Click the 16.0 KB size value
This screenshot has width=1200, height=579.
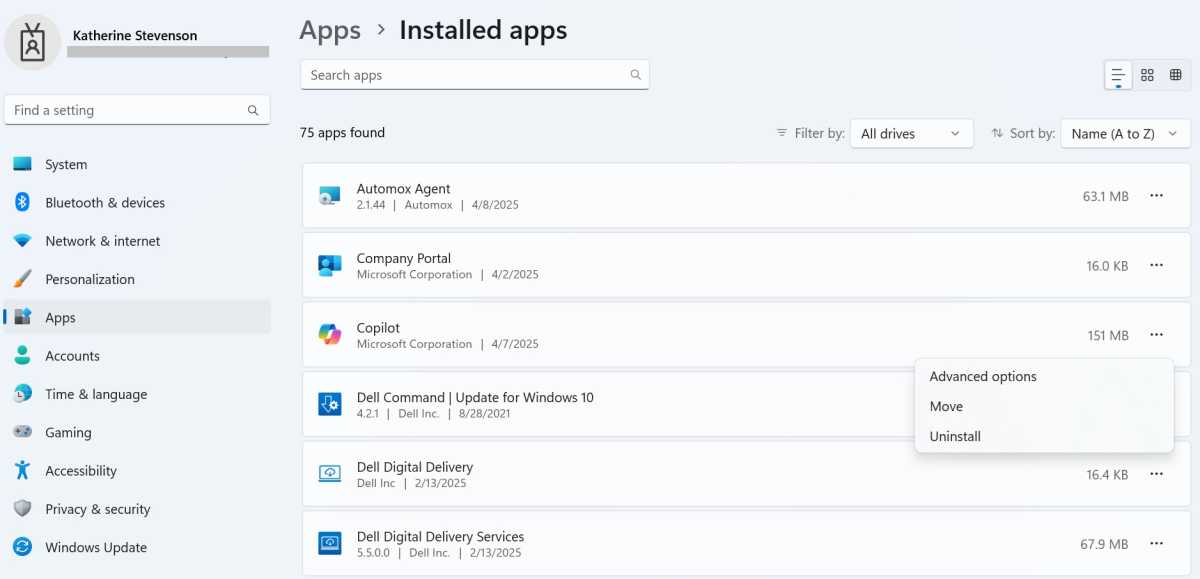[1107, 266]
